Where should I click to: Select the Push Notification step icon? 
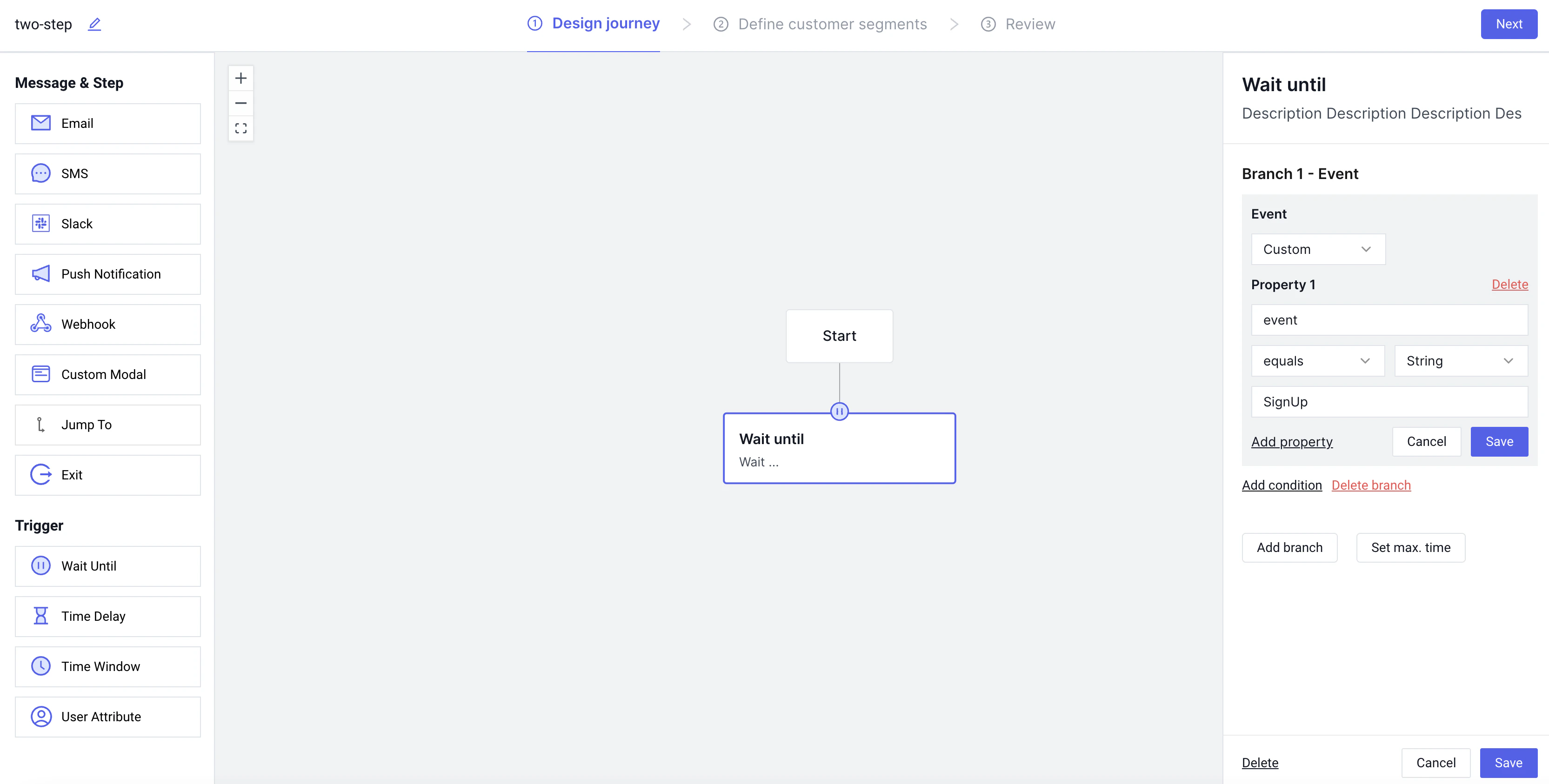[40, 273]
